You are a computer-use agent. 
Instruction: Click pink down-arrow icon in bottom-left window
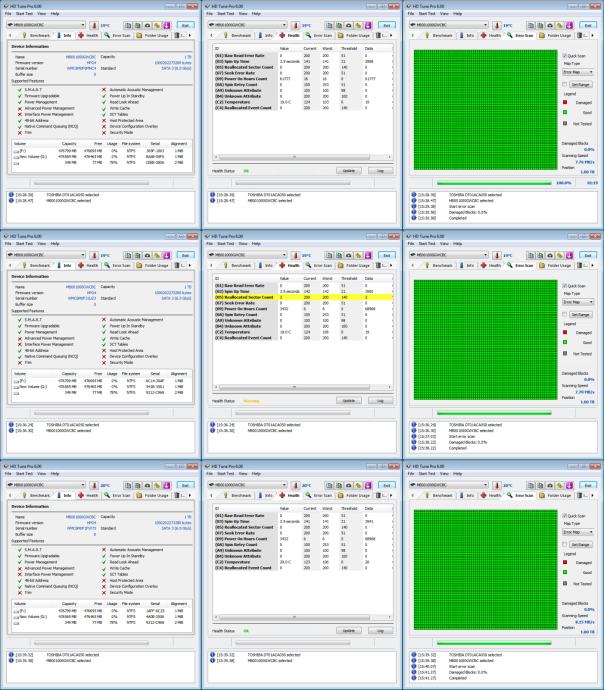166,485
